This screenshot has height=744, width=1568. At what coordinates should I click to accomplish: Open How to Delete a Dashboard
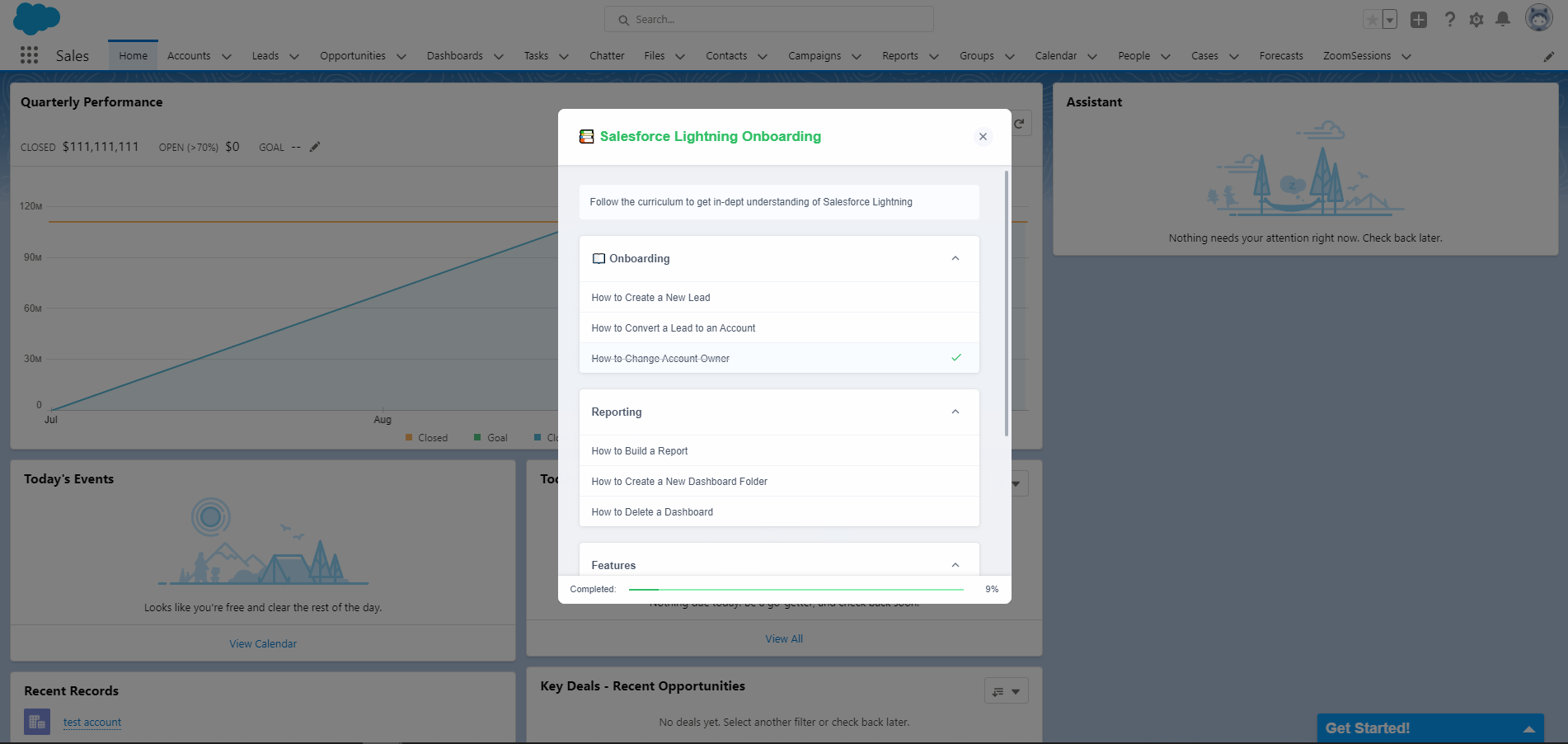(779, 512)
